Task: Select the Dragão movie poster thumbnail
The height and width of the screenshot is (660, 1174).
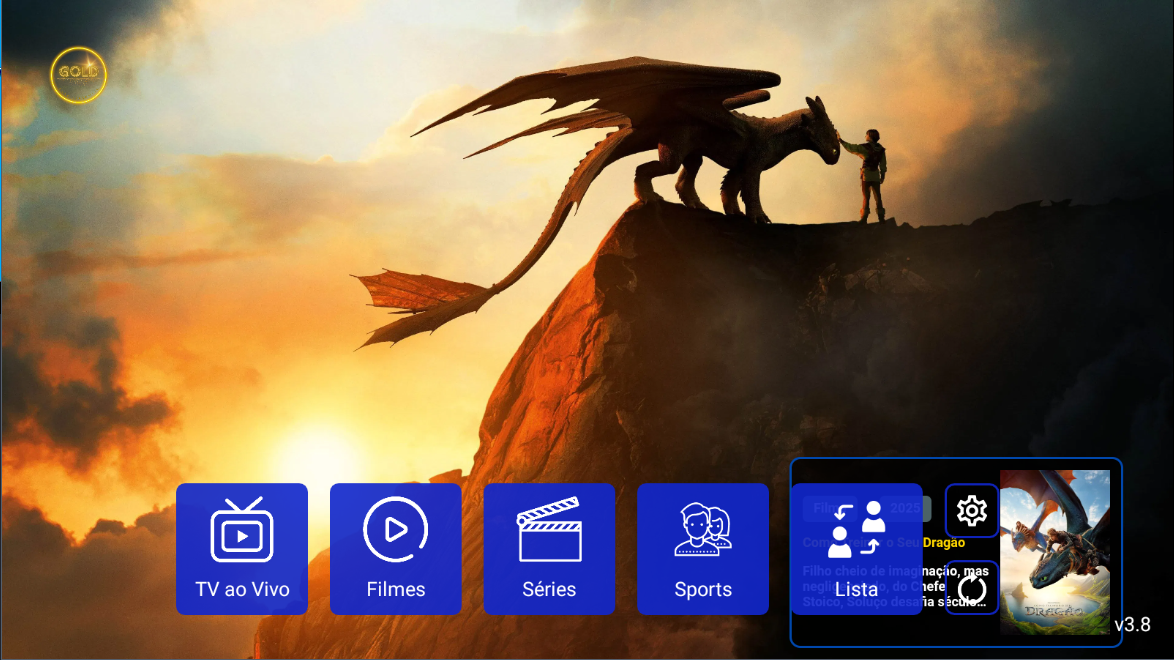Action: click(x=1055, y=552)
